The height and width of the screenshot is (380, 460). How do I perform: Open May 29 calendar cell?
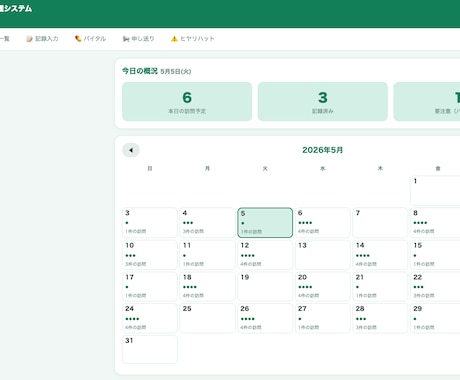point(435,318)
